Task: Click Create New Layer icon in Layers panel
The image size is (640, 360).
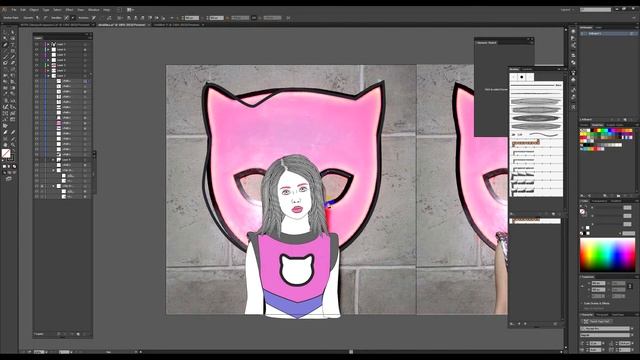Action: [78, 334]
